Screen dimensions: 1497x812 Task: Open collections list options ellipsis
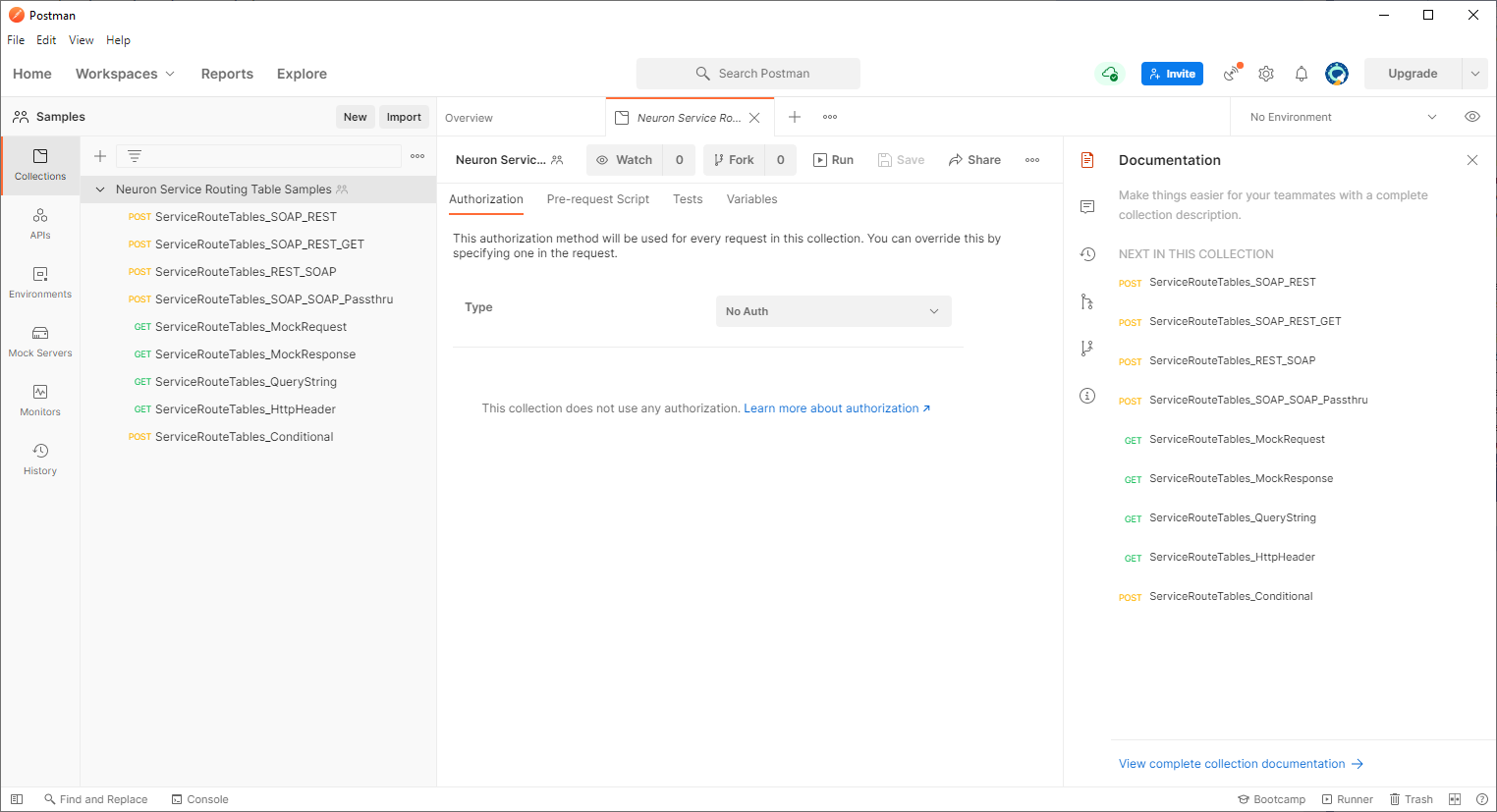coord(417,156)
